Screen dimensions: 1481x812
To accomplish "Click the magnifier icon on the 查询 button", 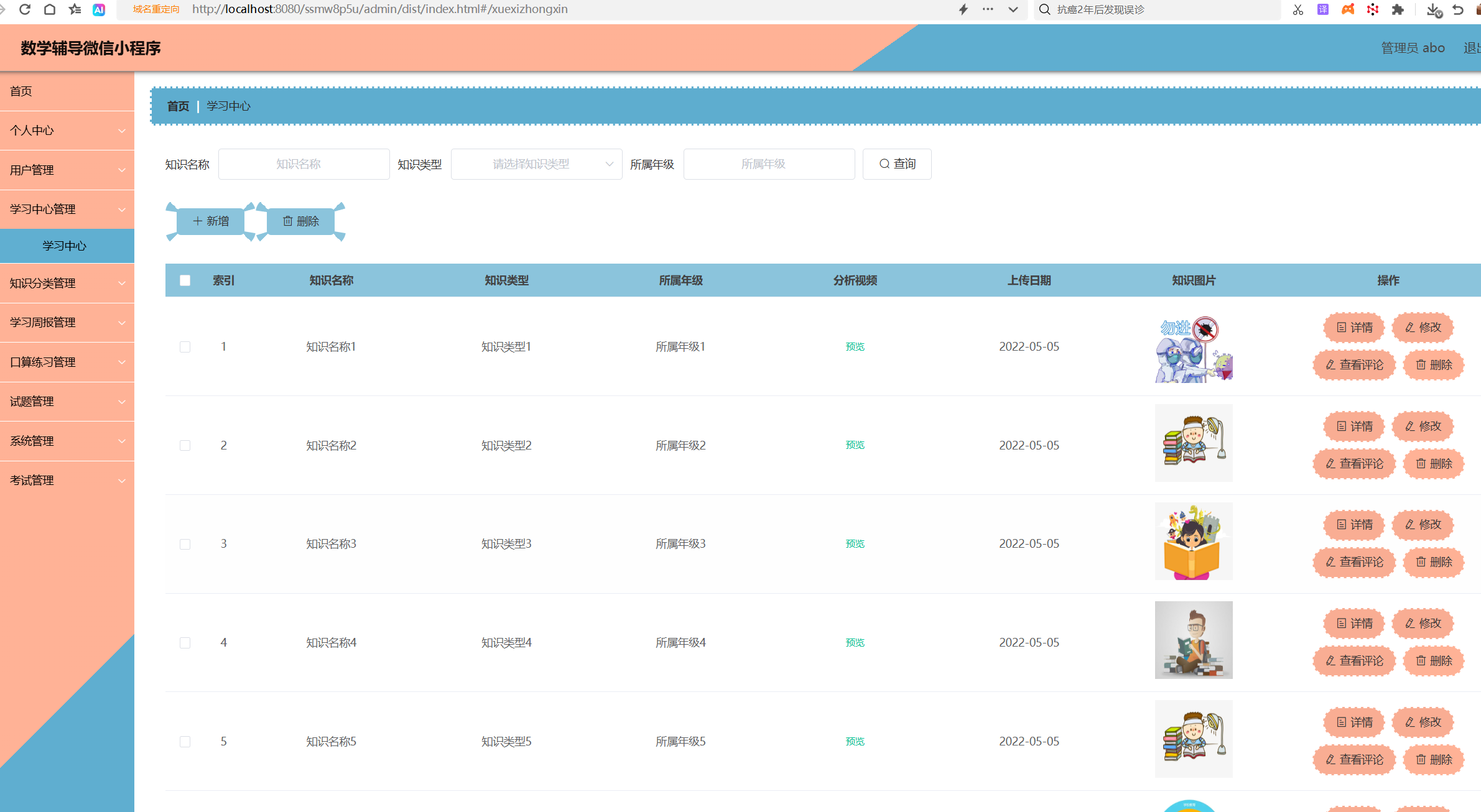I will (x=884, y=164).
